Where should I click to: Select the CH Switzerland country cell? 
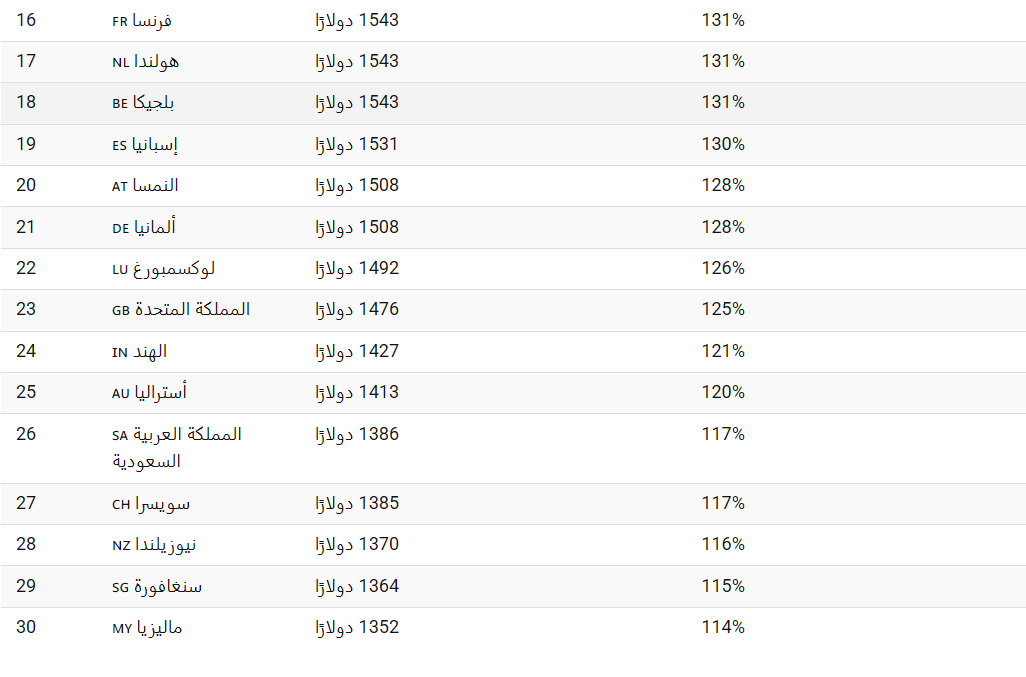point(151,504)
